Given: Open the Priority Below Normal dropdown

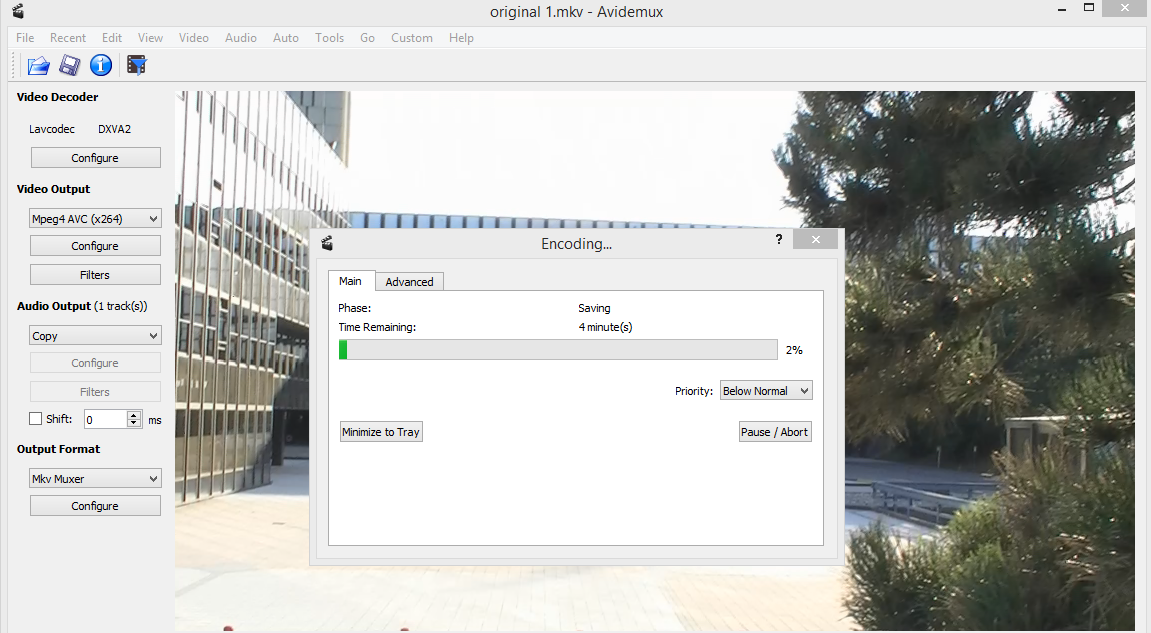Looking at the screenshot, I should [766, 391].
